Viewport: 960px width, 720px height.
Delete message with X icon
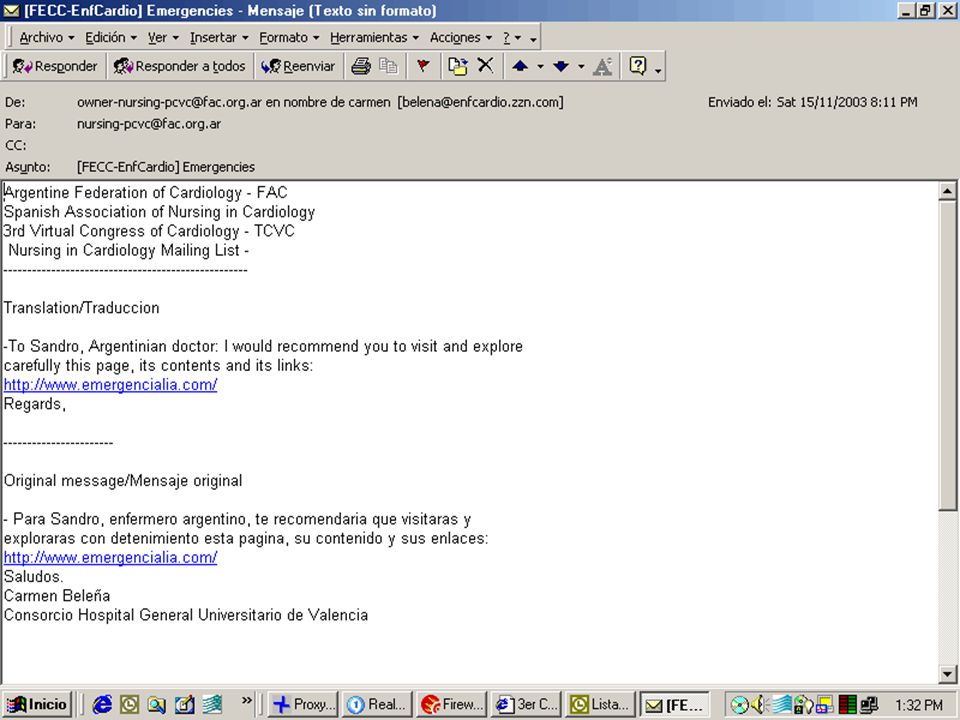486,65
